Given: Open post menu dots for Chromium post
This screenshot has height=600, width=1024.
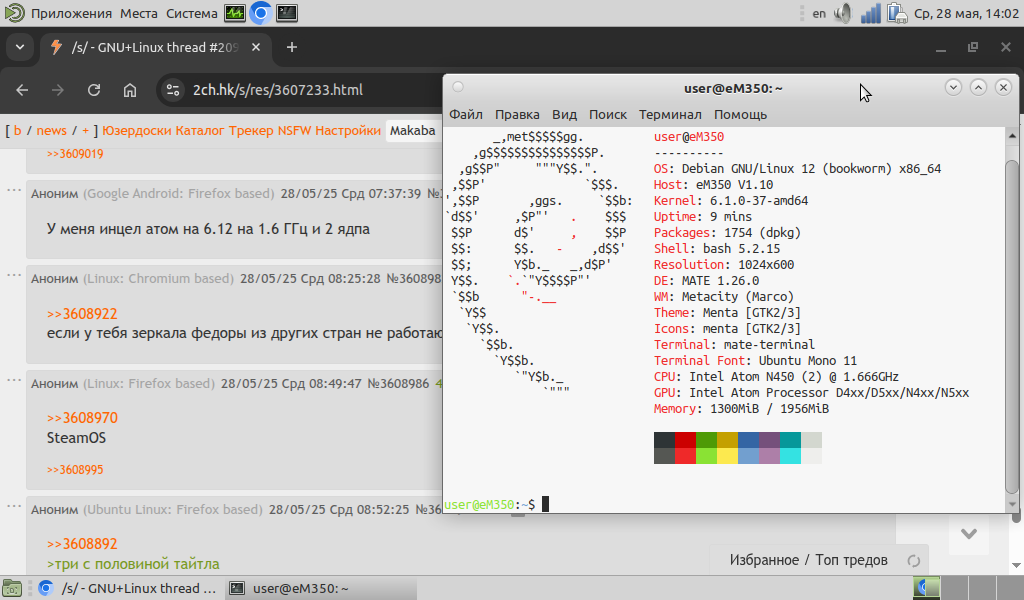Looking at the screenshot, I should [14, 275].
